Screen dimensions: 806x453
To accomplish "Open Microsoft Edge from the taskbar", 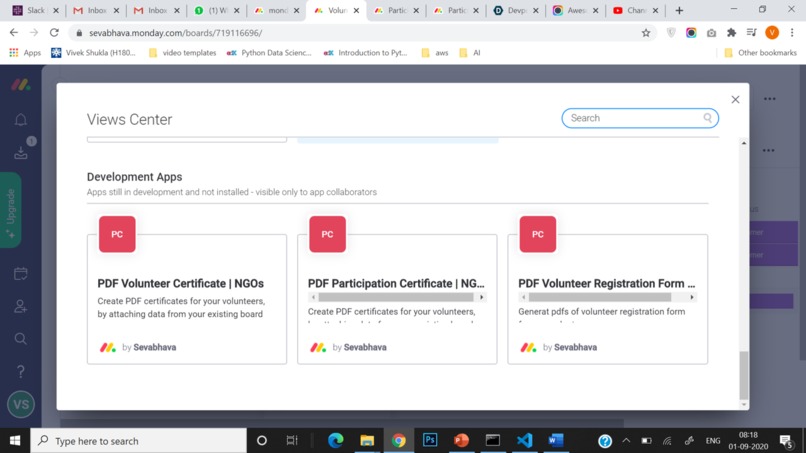I will click(335, 440).
